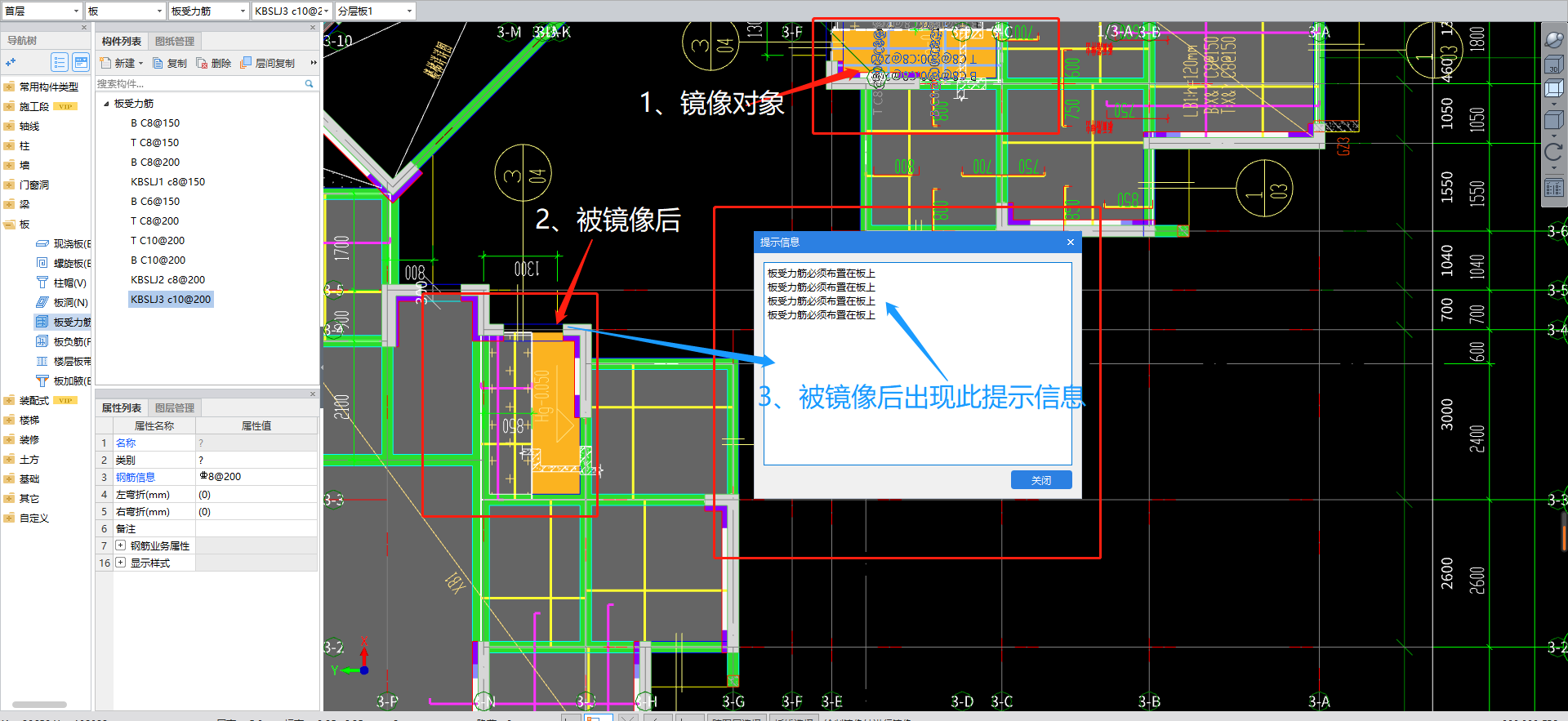This screenshot has height=721, width=1568.
Task: Switch to the 属性列表 tab
Action: [122, 407]
